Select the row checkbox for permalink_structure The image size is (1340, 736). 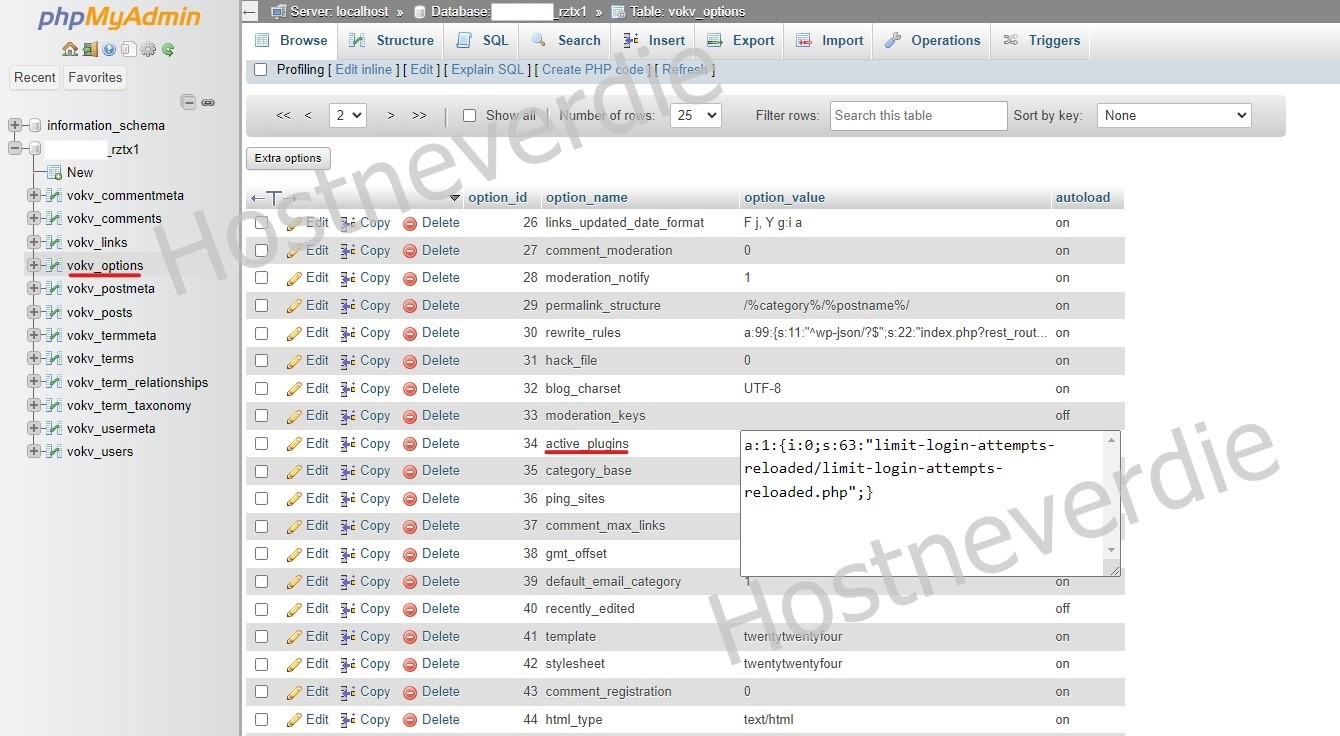tap(262, 306)
